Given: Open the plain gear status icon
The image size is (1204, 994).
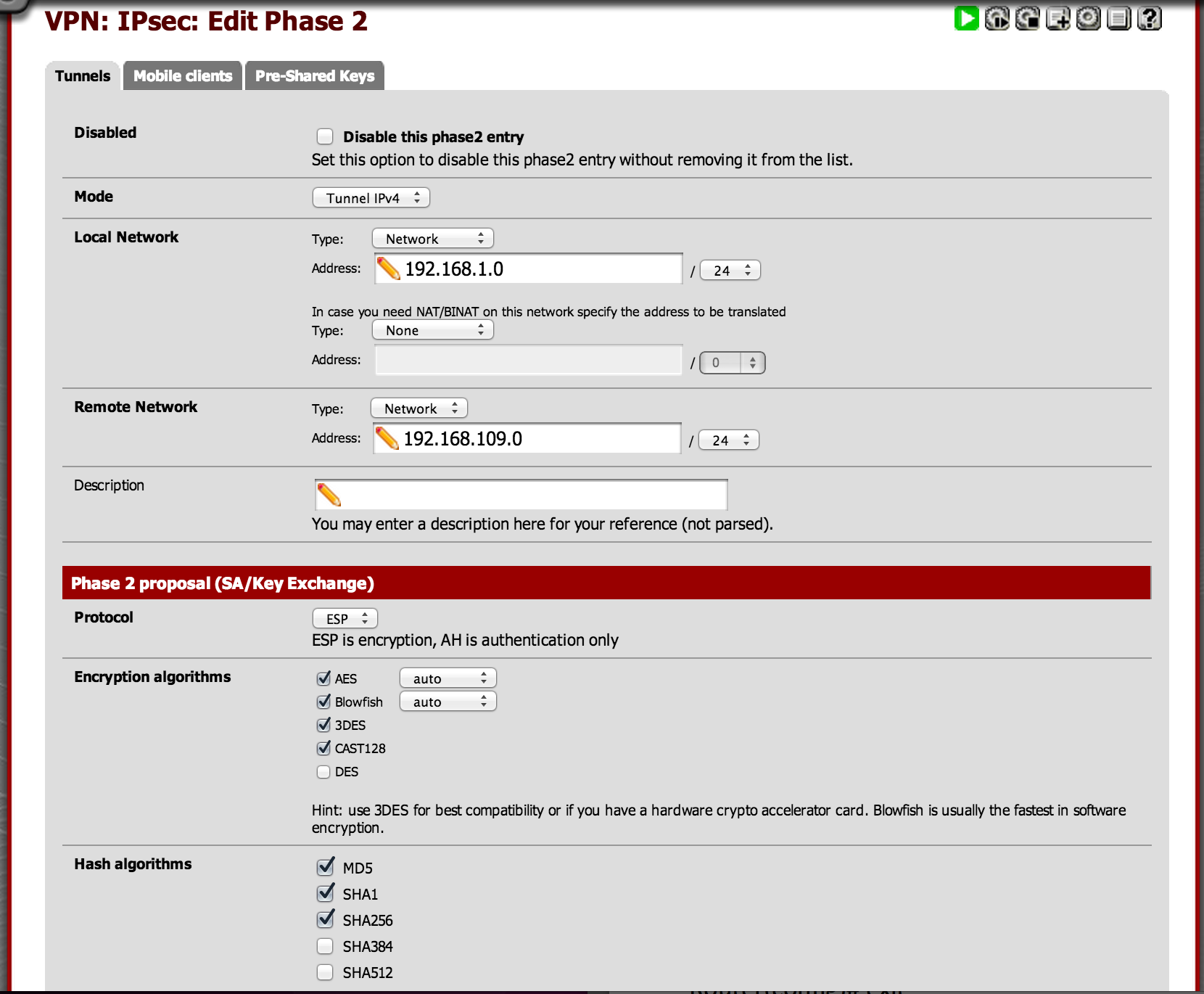Looking at the screenshot, I should tap(1089, 18).
